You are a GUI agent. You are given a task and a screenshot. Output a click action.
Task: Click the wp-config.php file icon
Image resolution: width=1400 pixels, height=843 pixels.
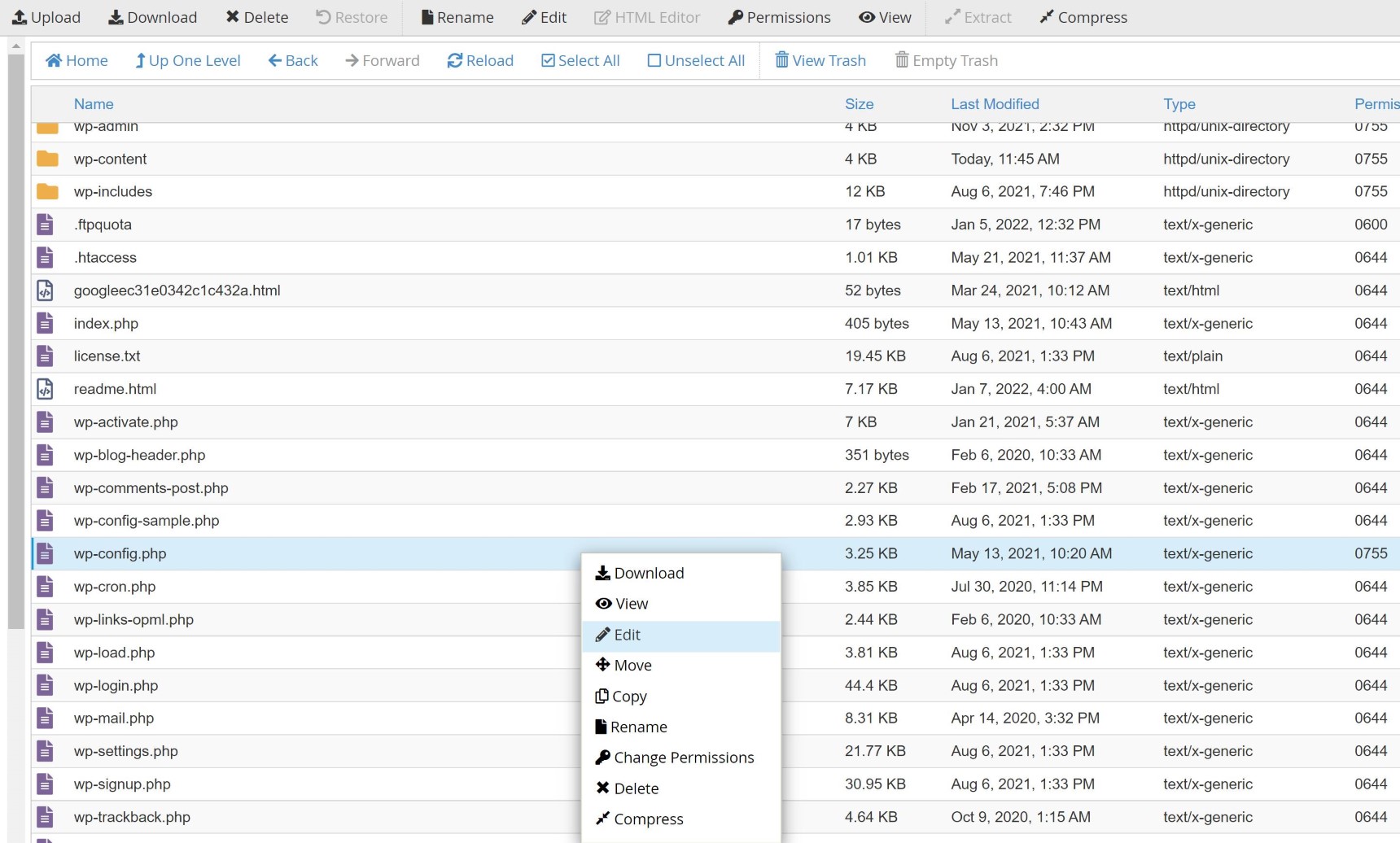pos(45,554)
